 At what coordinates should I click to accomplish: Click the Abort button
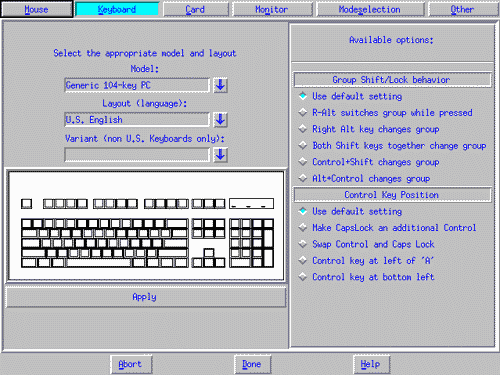pos(131,364)
